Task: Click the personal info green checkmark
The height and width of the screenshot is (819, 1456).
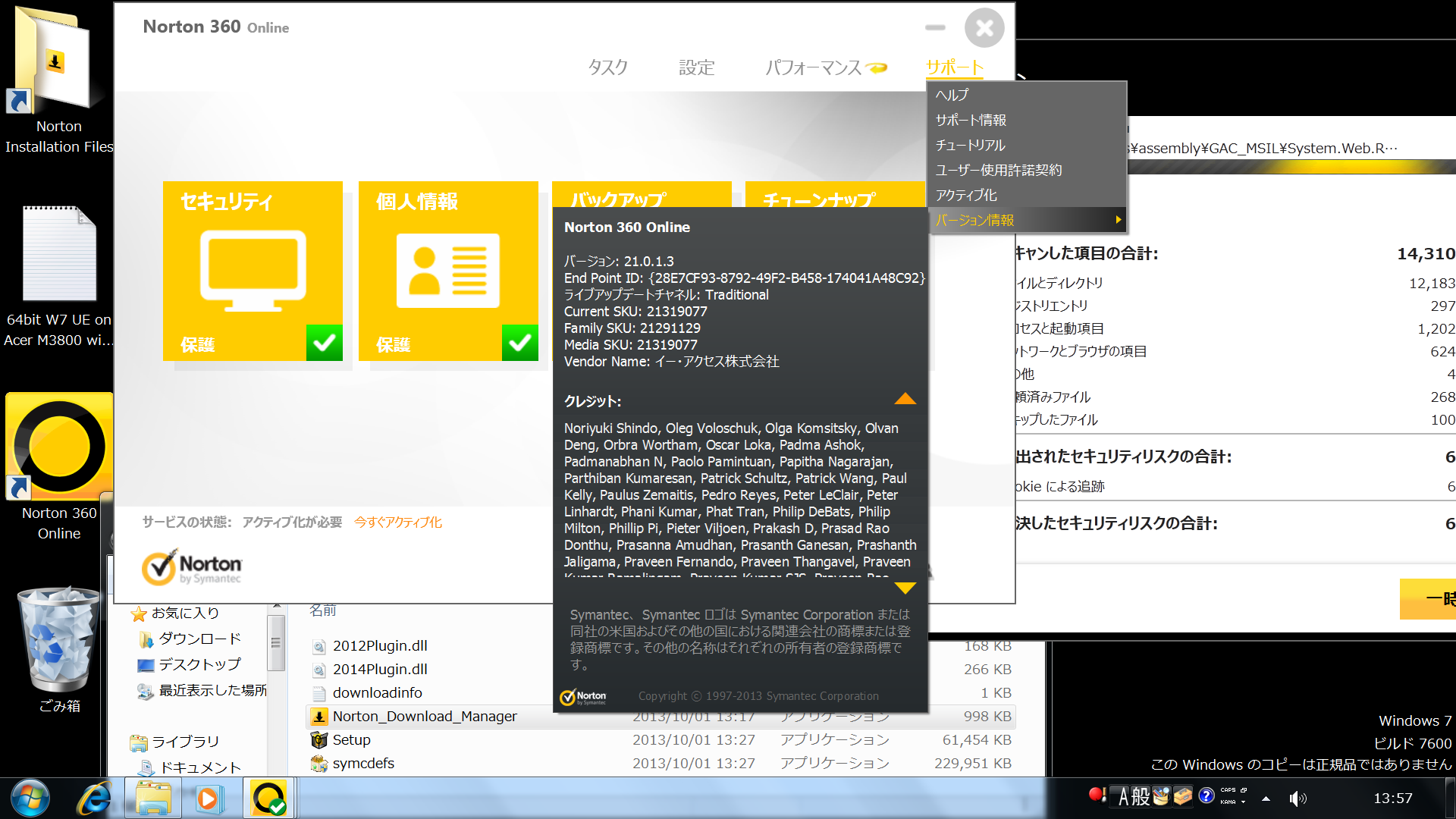Action: pyautogui.click(x=520, y=343)
